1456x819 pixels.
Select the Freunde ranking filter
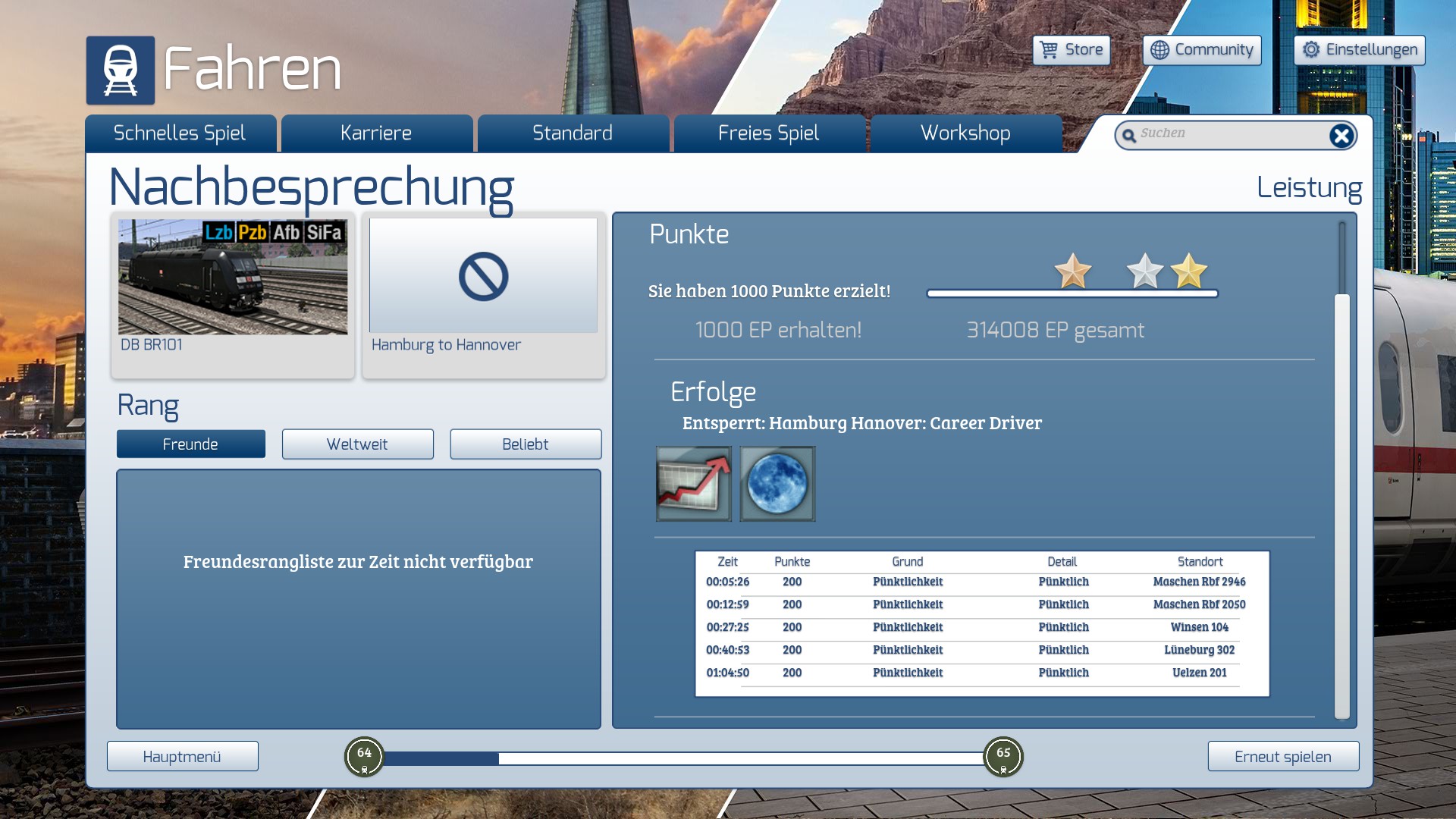pos(191,444)
